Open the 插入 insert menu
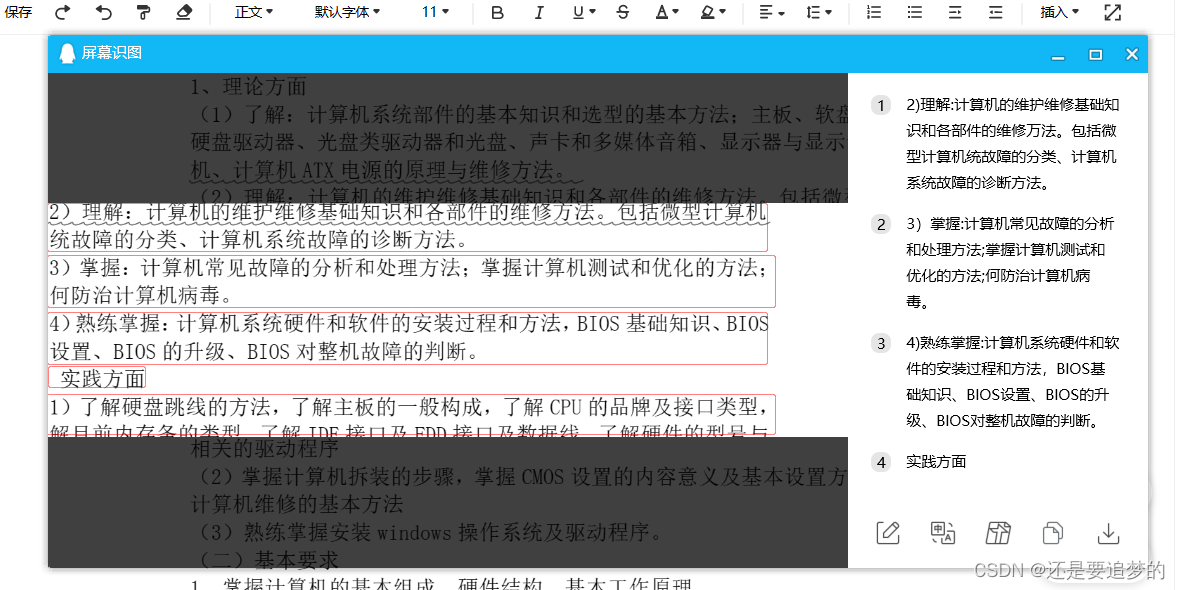This screenshot has height=590, width=1180. tap(1060, 12)
